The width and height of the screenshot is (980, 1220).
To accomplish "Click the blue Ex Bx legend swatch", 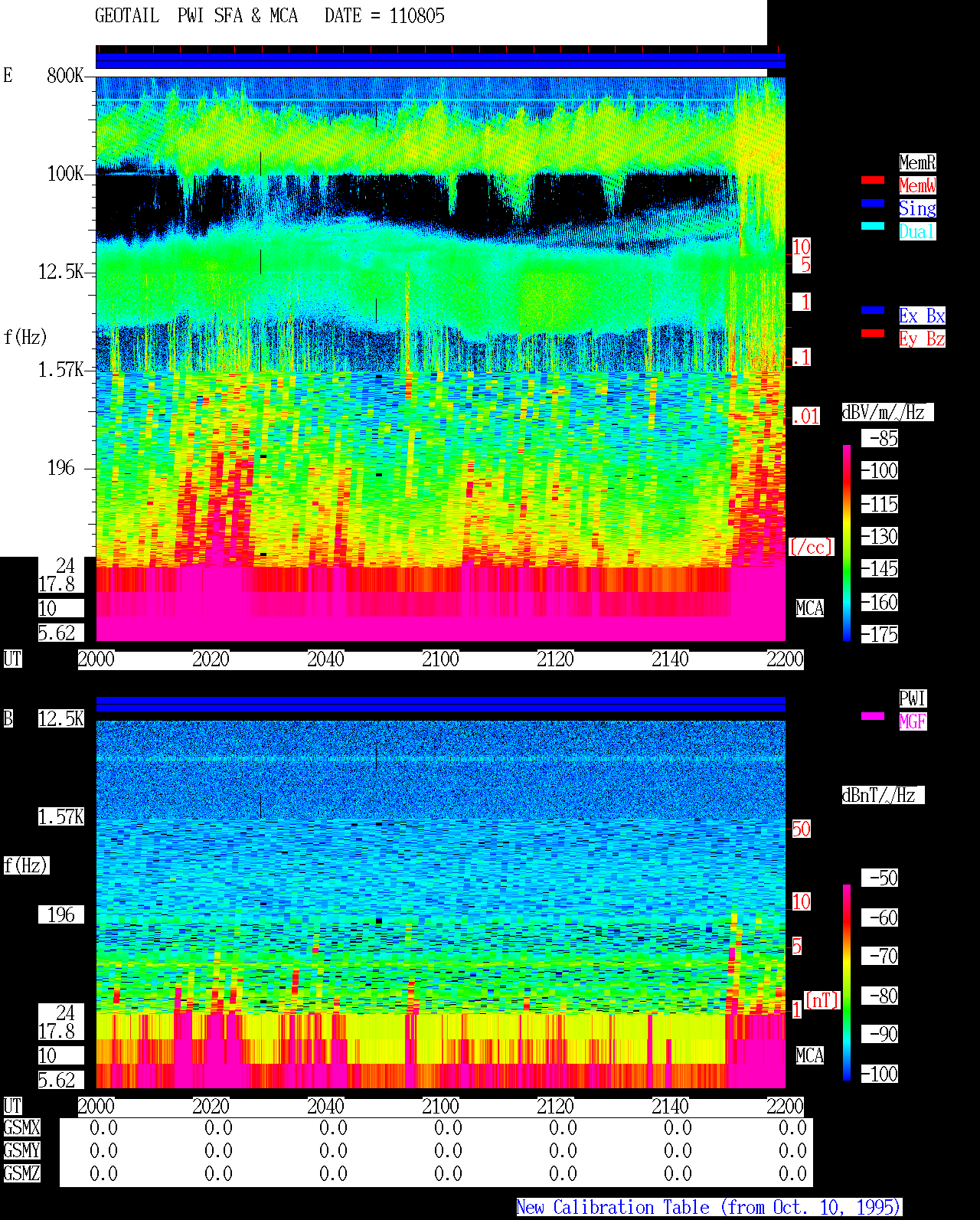I will pos(873,310).
